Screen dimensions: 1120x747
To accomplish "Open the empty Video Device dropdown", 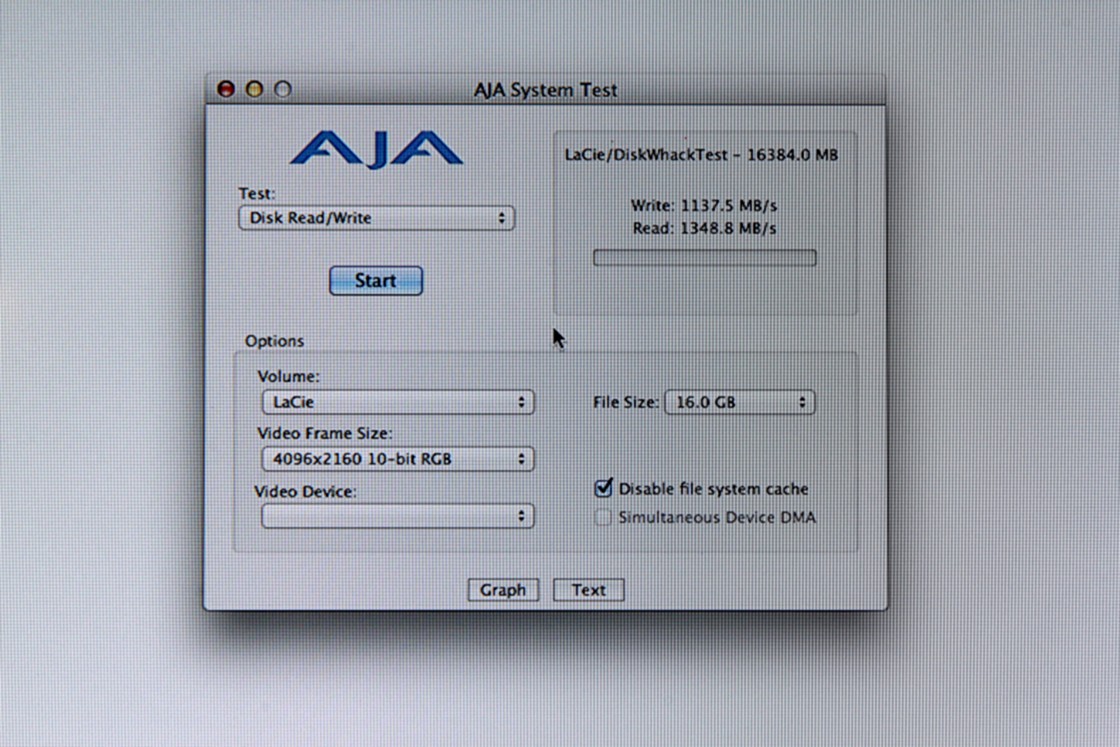I will (x=398, y=516).
